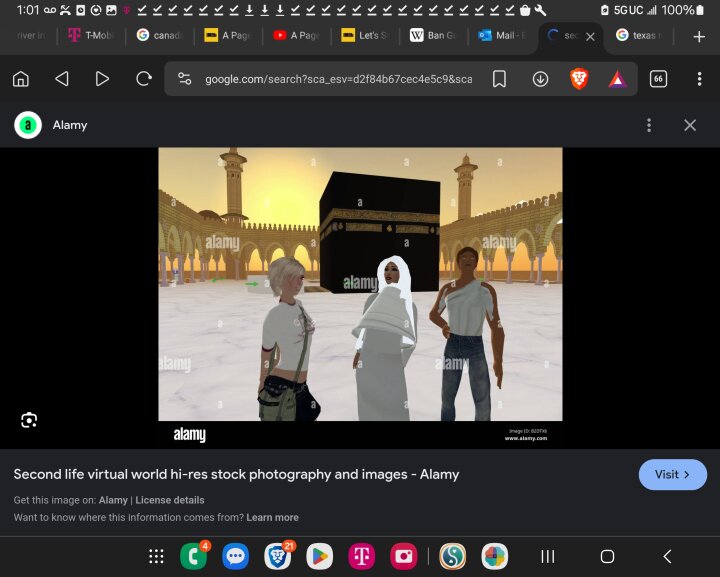Switch to the Outlook Mail tab
The image size is (720, 577).
click(x=502, y=35)
